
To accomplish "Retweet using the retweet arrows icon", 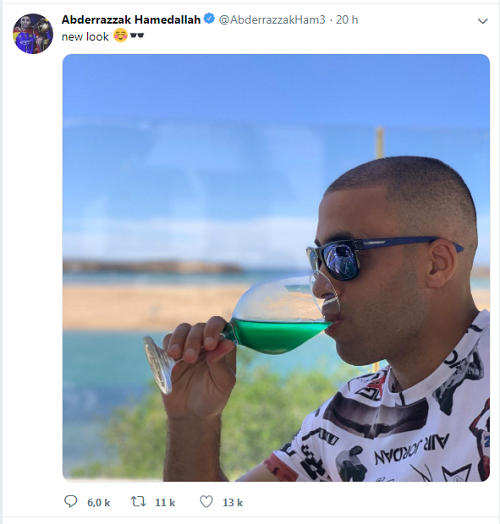I will pos(138,502).
